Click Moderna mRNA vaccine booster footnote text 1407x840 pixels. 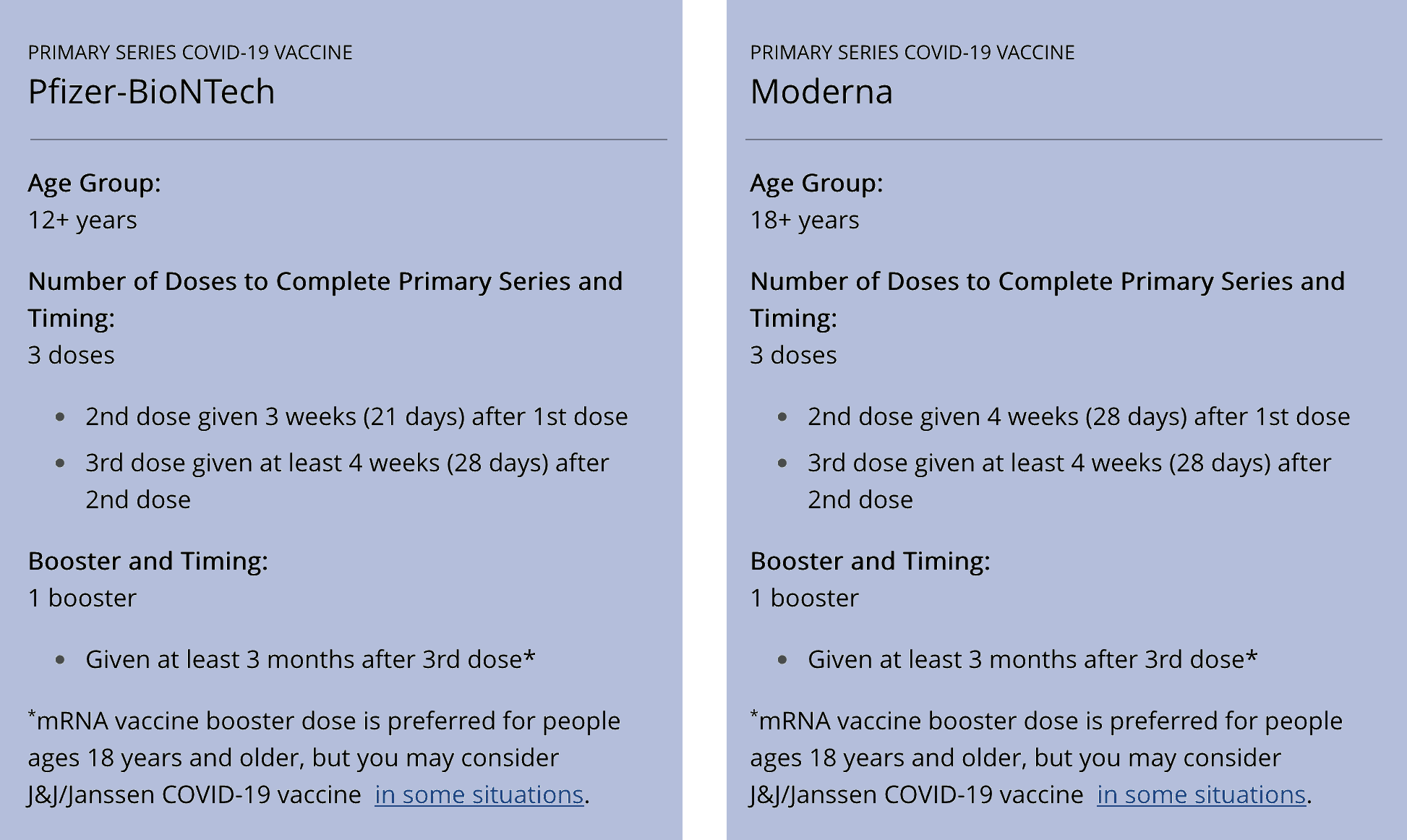[x=1046, y=758]
